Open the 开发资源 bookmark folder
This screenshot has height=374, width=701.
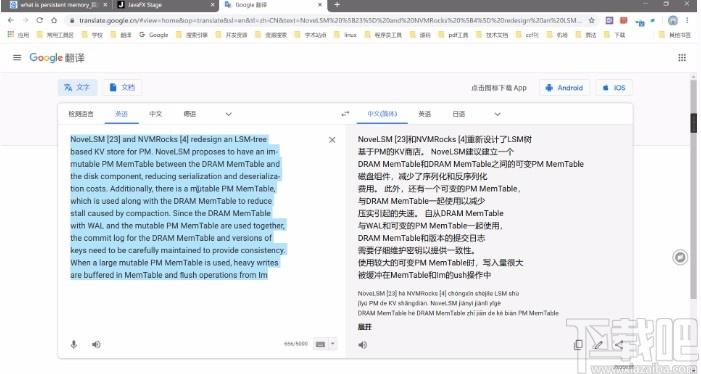pyautogui.click(x=232, y=34)
